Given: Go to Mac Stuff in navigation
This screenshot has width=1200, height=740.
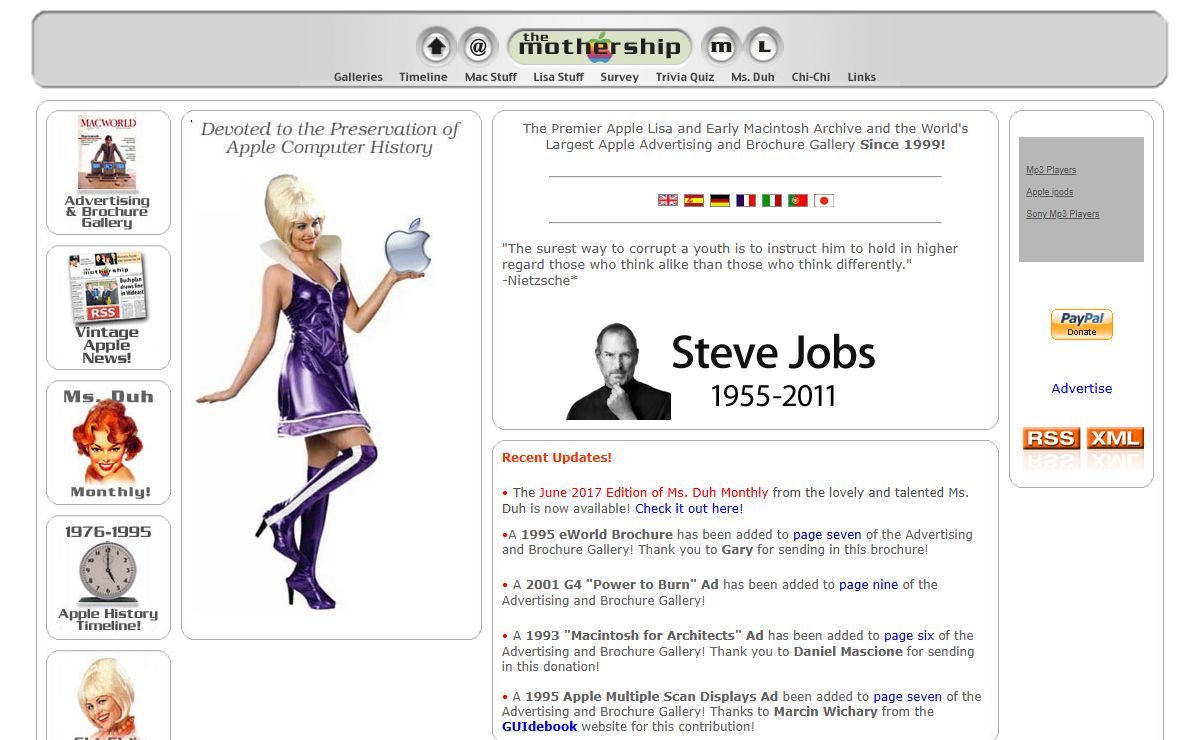Looking at the screenshot, I should tap(491, 77).
